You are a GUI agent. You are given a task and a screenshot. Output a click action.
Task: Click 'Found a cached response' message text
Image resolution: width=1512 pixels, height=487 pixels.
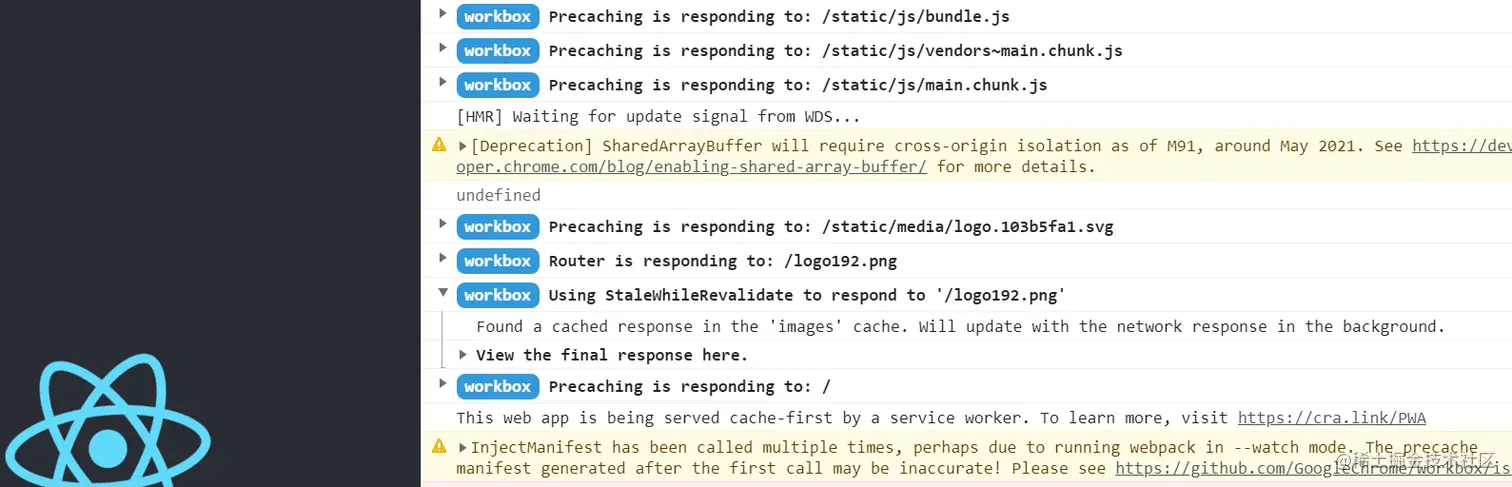961,326
